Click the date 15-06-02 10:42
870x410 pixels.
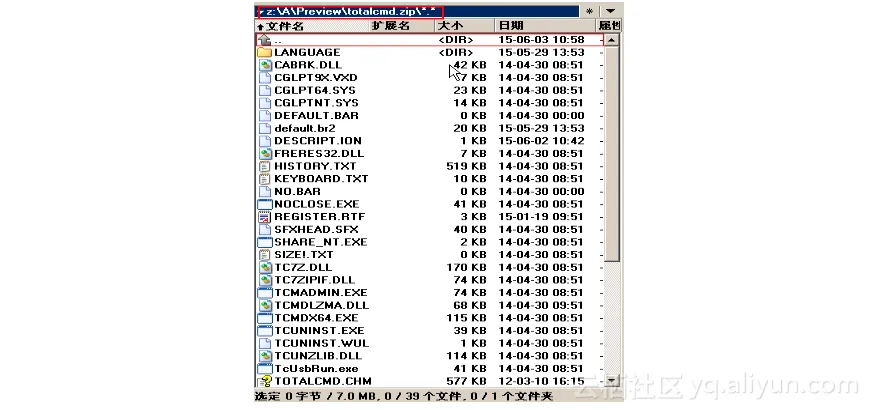[x=541, y=141]
